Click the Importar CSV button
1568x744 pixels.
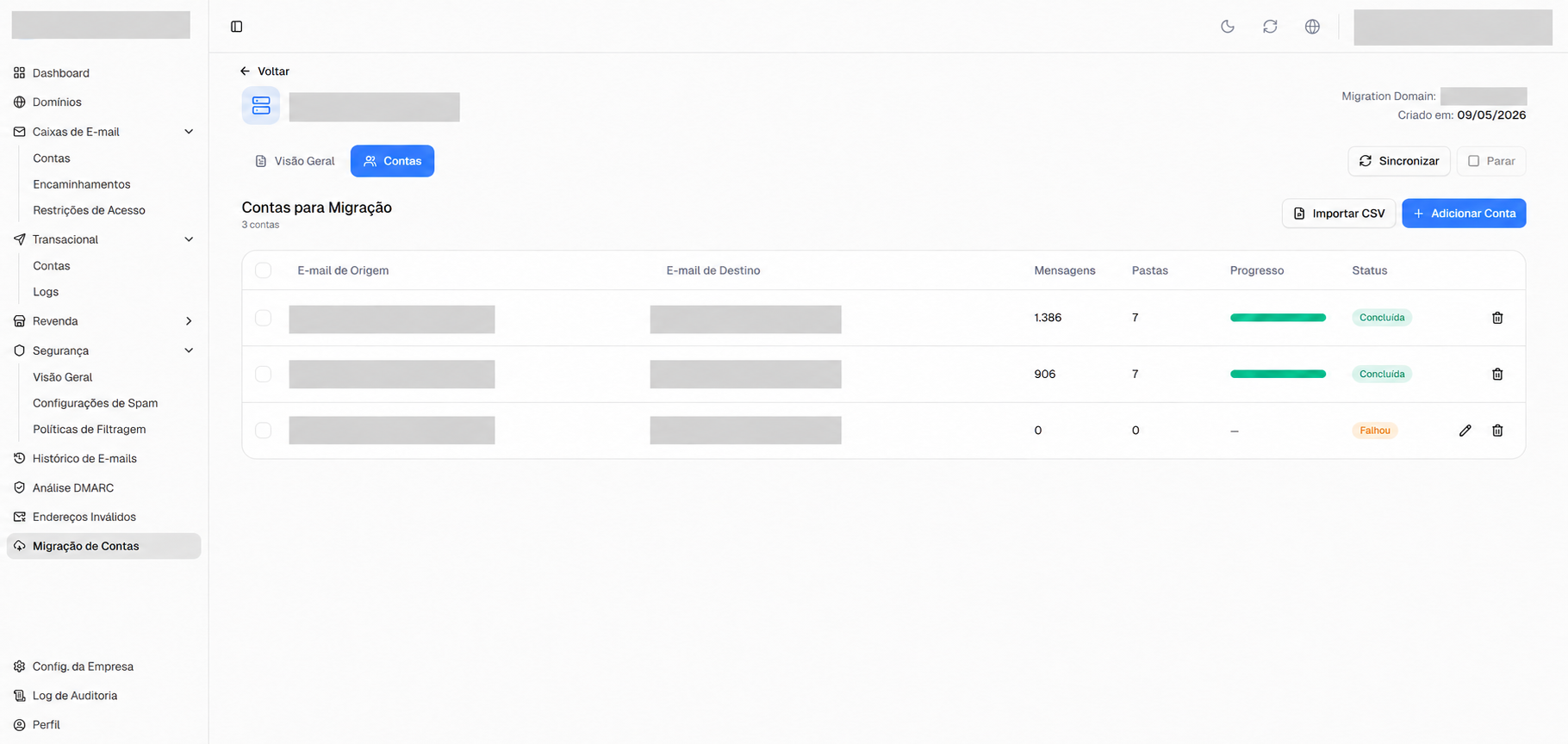[x=1339, y=214]
